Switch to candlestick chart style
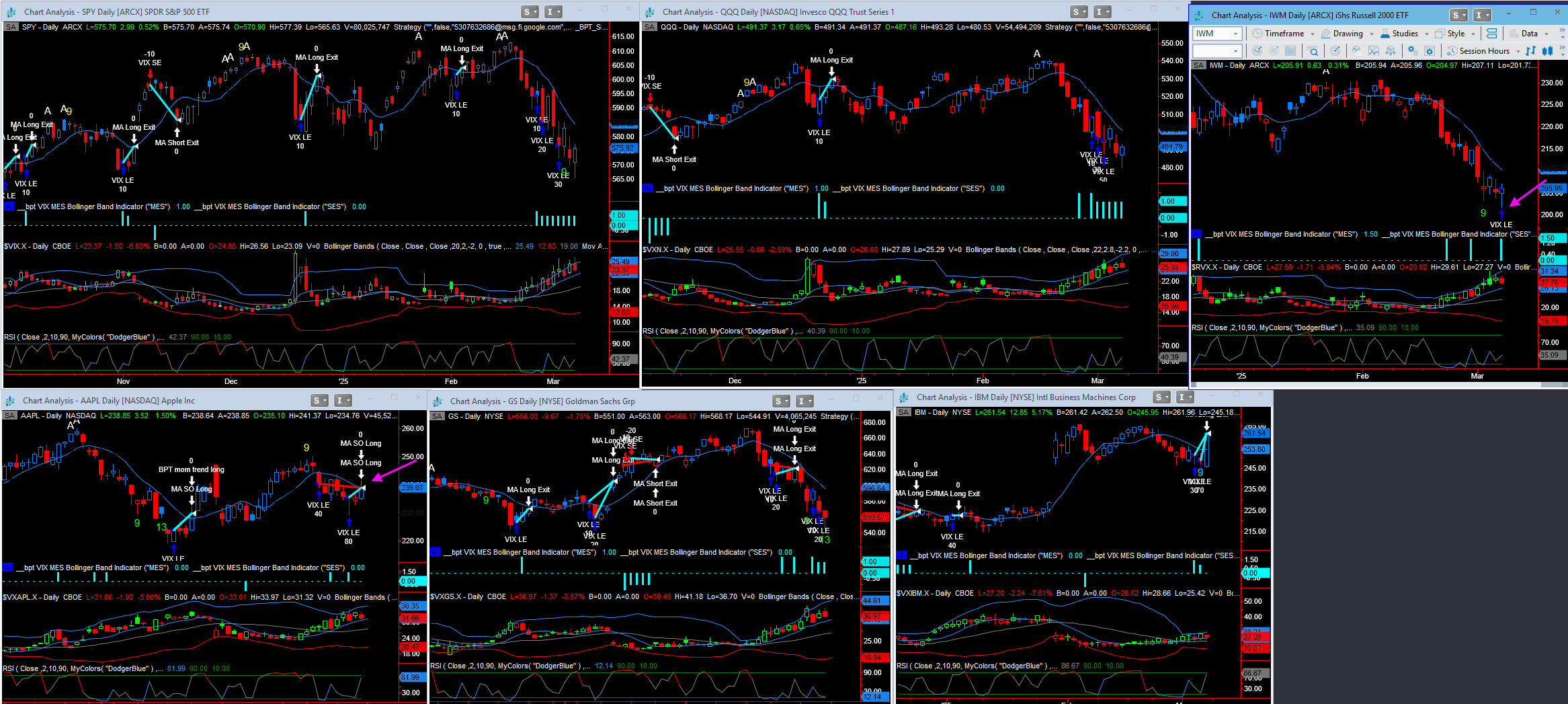 click(1547, 51)
